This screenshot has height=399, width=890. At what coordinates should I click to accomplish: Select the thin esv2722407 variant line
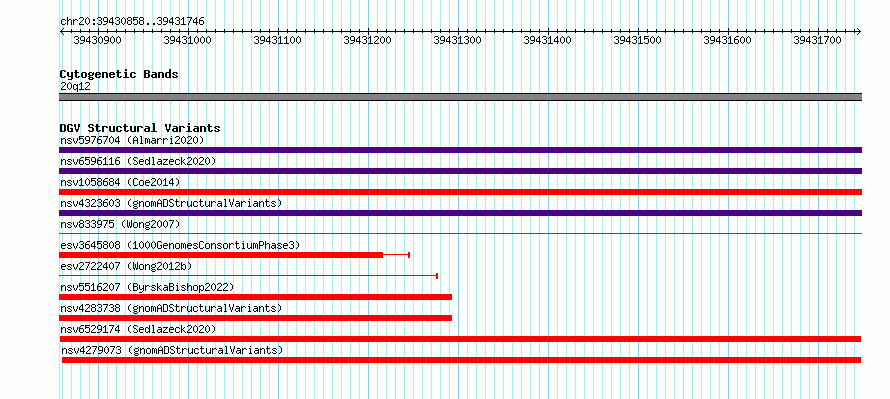(x=248, y=276)
